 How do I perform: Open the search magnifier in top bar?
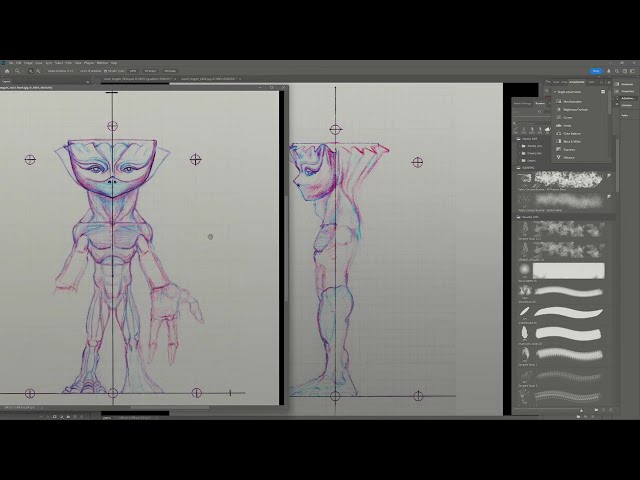click(617, 71)
